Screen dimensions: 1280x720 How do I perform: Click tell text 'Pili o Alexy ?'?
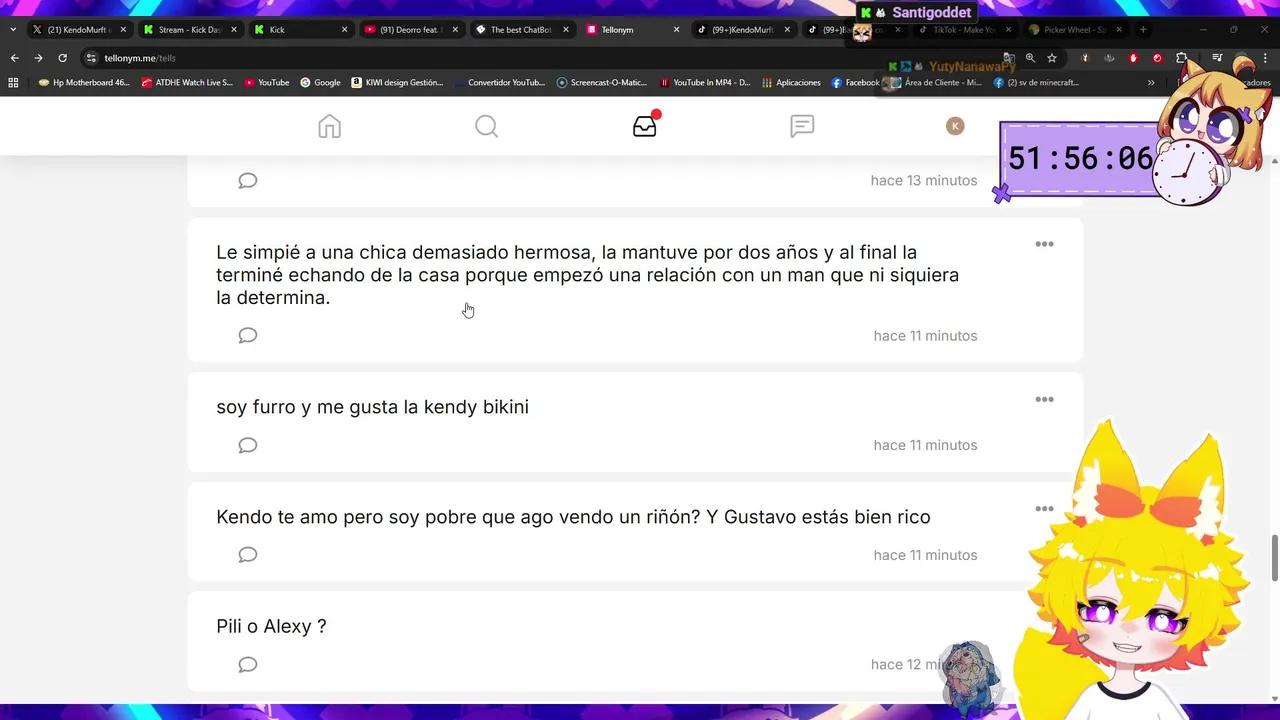pyautogui.click(x=271, y=627)
